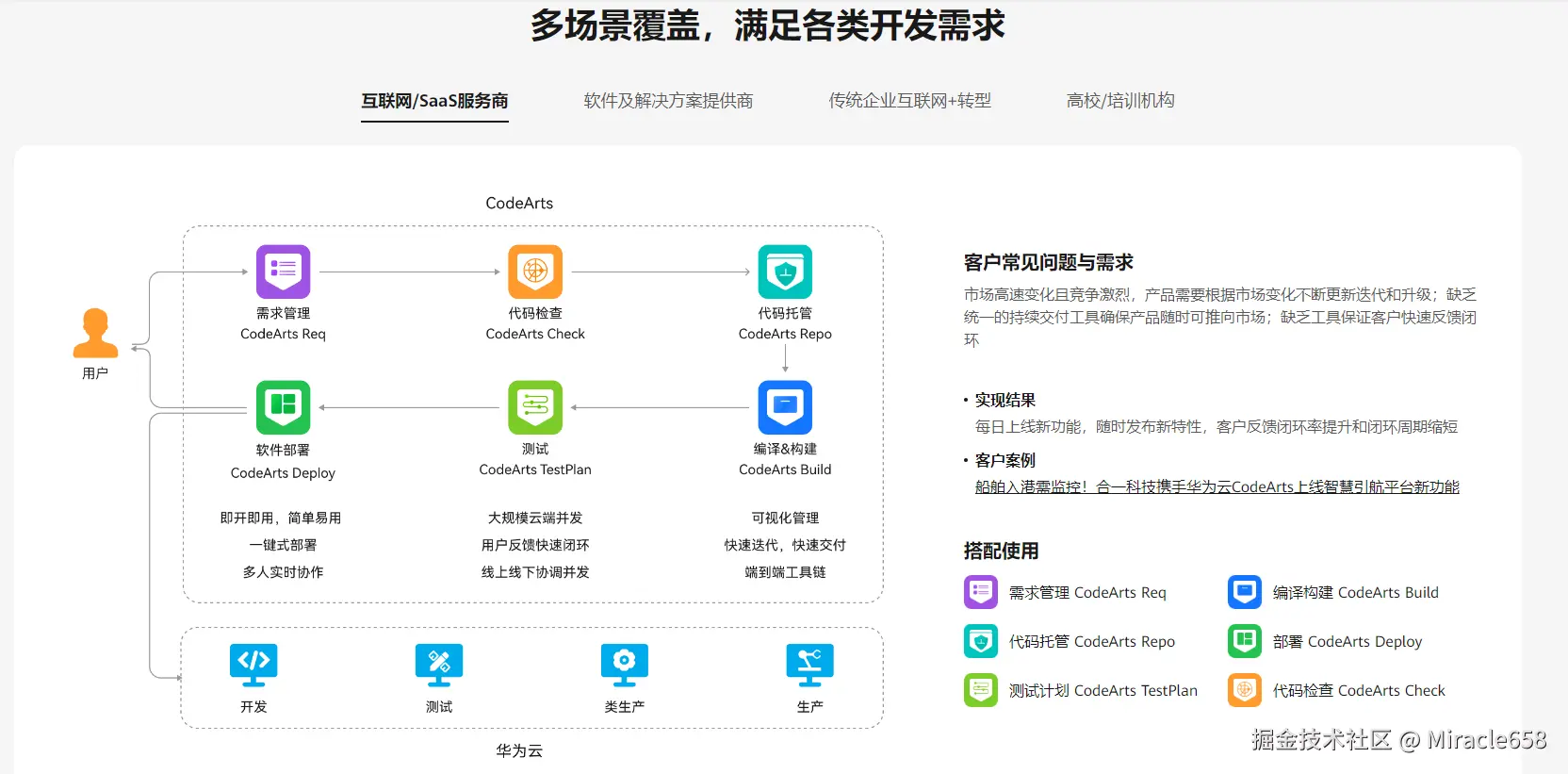Open 代码检查 CodeArts Check link in 搭配使用
The image size is (1568, 774).
(x=1358, y=690)
